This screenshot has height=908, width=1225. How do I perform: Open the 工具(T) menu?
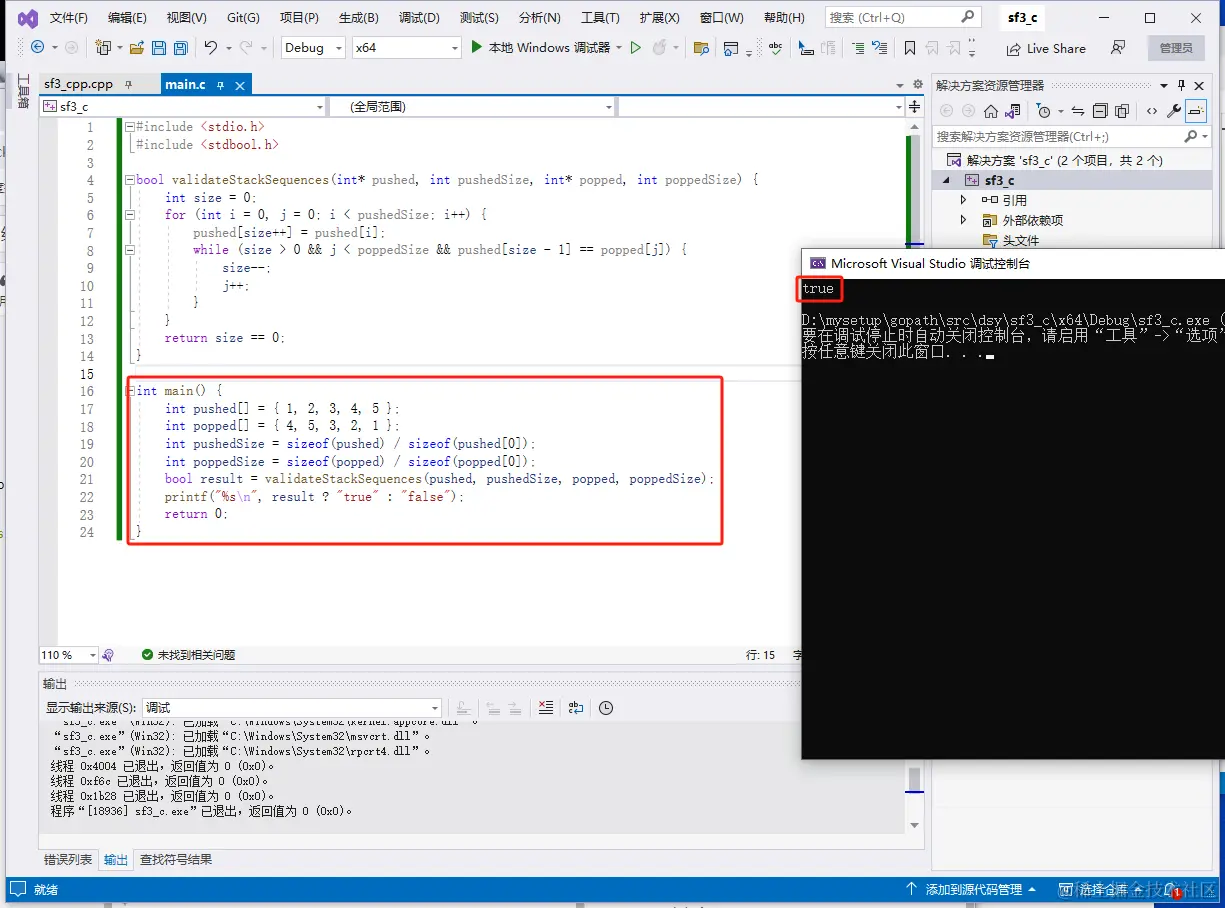[600, 18]
